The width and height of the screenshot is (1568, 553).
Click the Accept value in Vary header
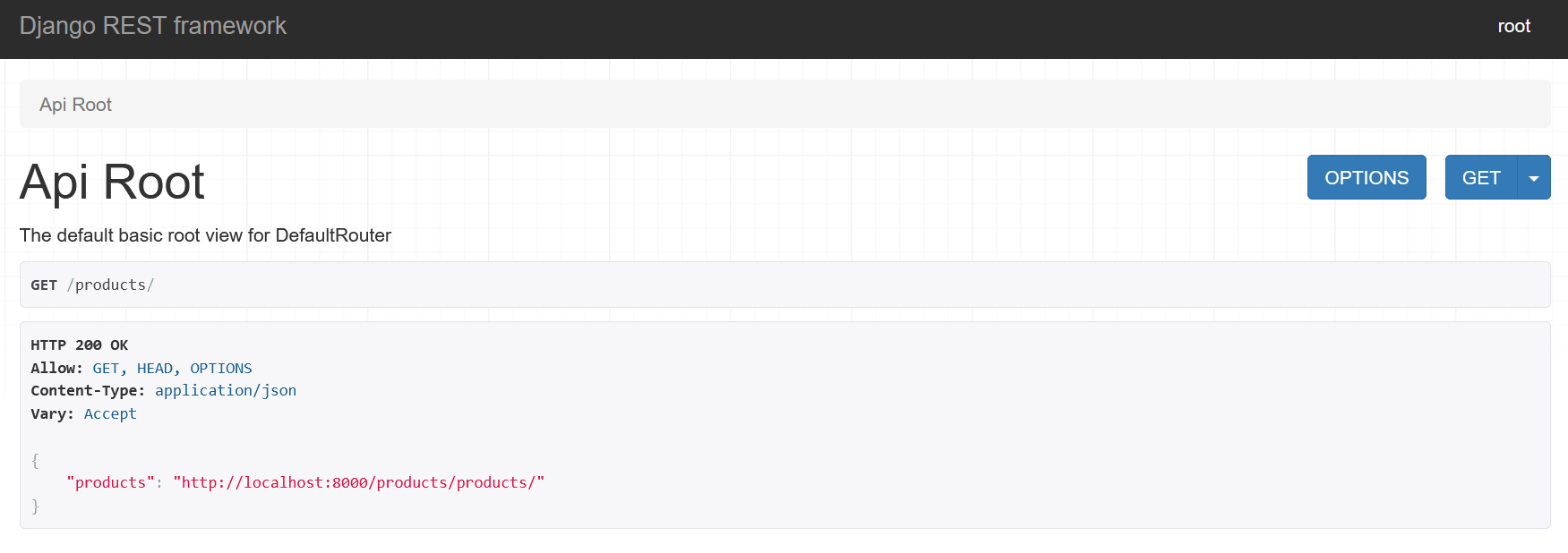[x=110, y=413]
